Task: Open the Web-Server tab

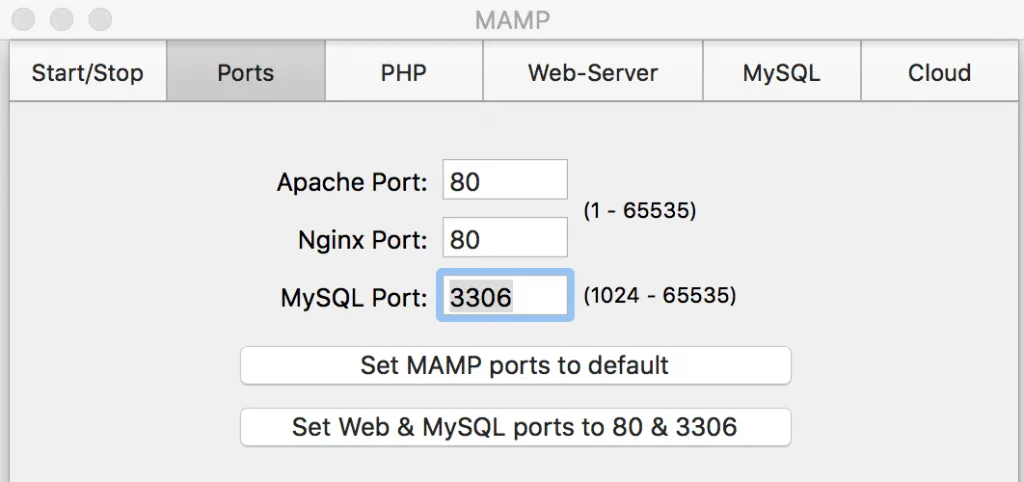Action: [593, 72]
